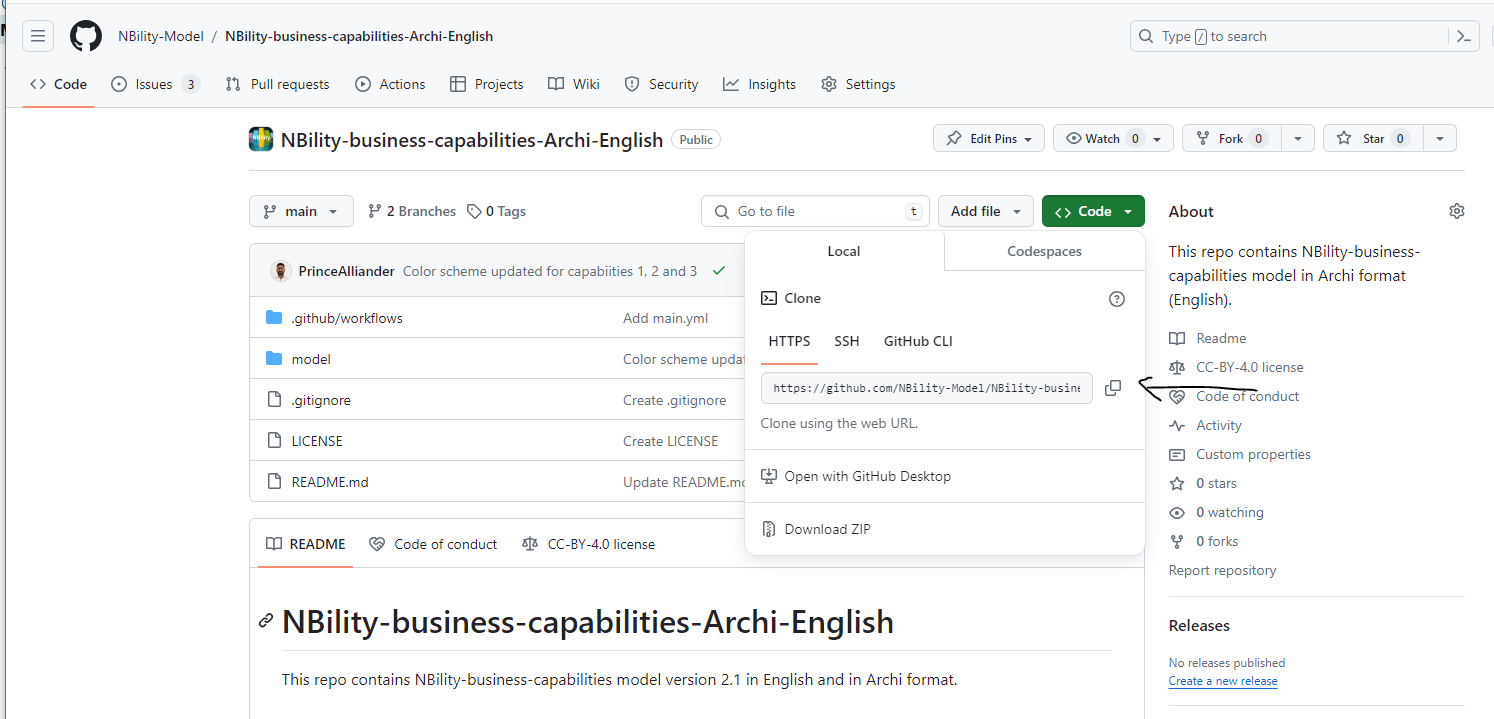Click the help icon in the Clone panel

[x=1116, y=298]
